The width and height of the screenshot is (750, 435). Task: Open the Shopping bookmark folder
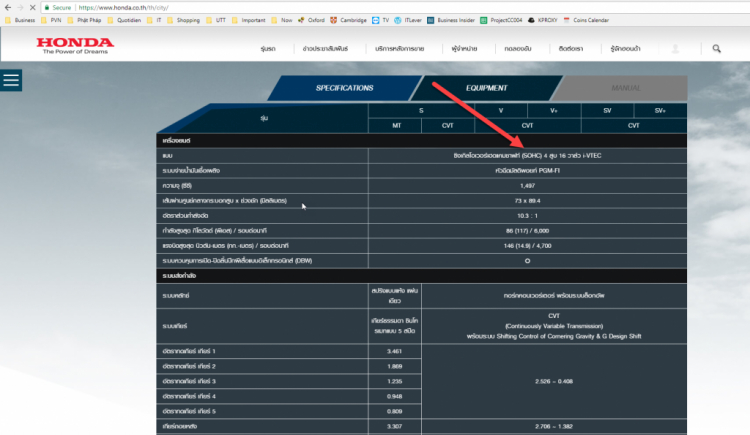point(183,20)
